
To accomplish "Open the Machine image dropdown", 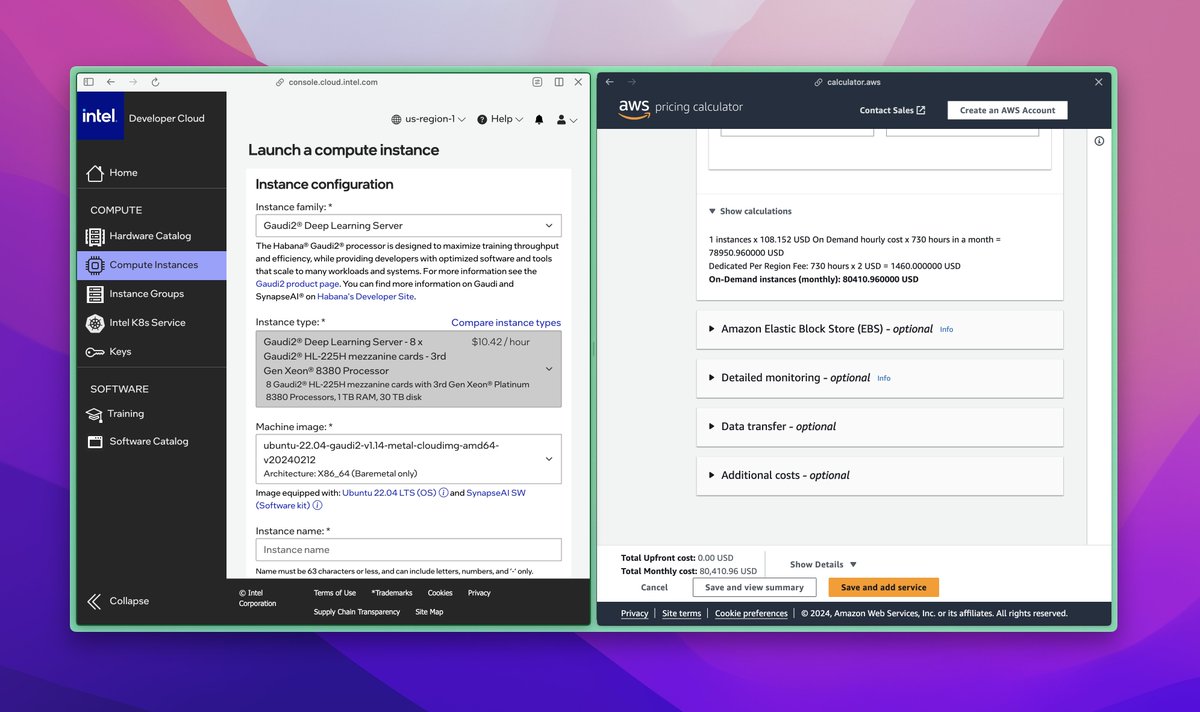I will pos(408,459).
